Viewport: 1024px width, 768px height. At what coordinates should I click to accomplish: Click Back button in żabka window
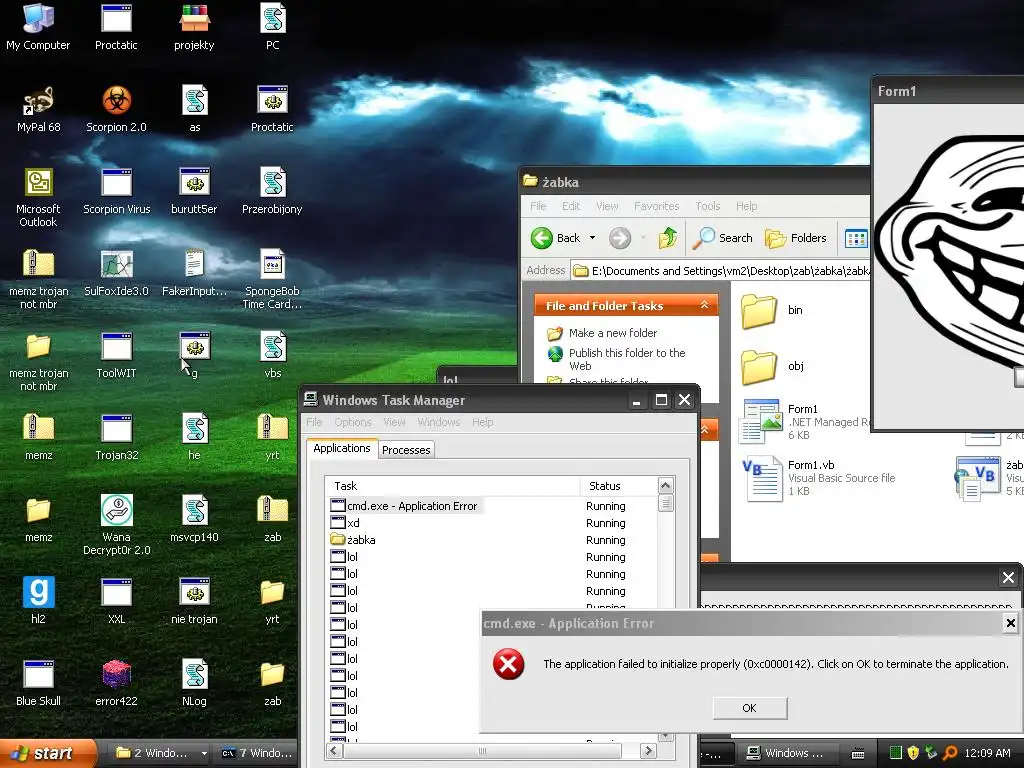click(x=556, y=238)
